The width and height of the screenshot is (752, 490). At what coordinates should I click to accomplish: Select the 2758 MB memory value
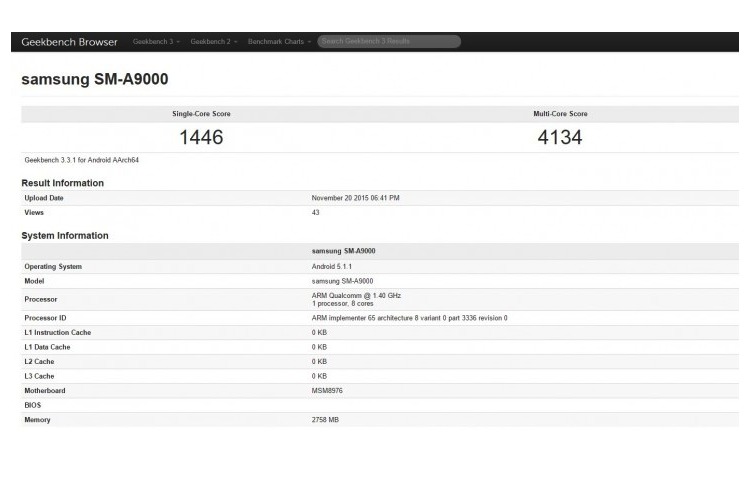pyautogui.click(x=325, y=420)
